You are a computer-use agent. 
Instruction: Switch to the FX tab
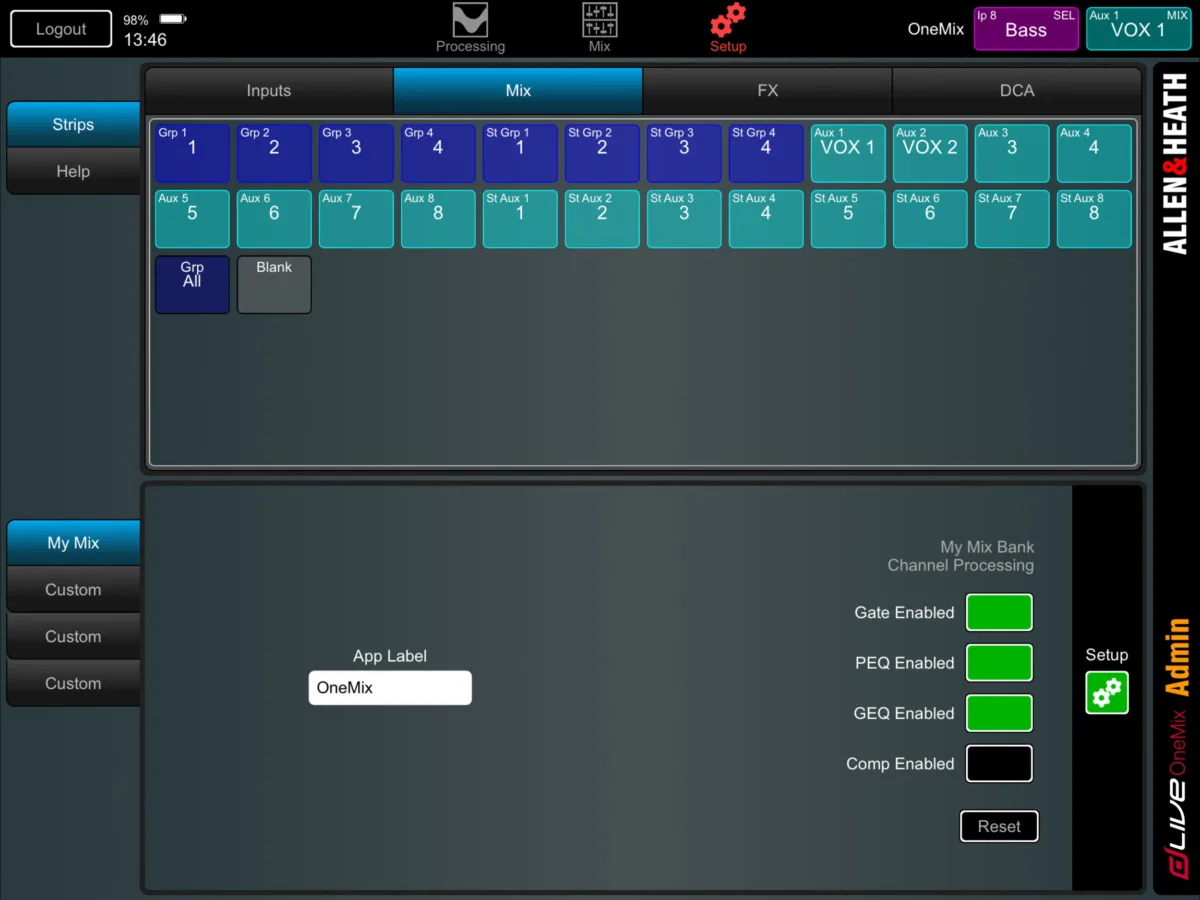click(x=767, y=90)
